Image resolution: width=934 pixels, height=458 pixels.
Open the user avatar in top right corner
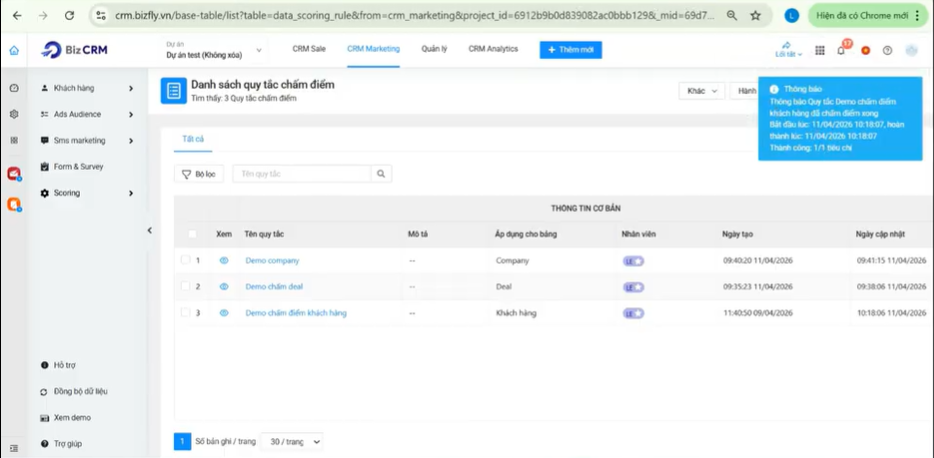pyautogui.click(x=912, y=51)
